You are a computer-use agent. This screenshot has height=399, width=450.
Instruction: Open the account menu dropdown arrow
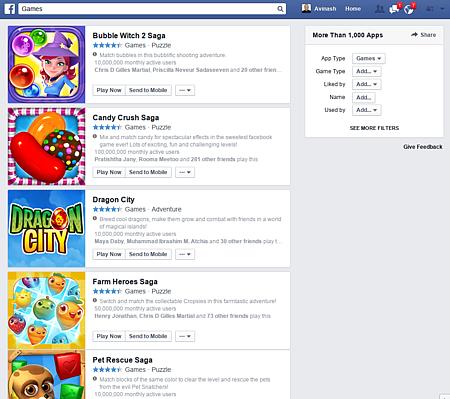point(442,9)
